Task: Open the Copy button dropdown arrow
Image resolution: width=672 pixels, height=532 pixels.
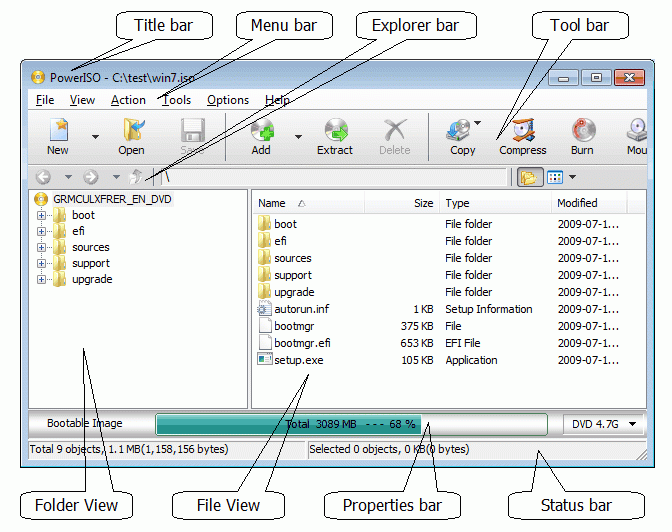Action: [x=477, y=123]
